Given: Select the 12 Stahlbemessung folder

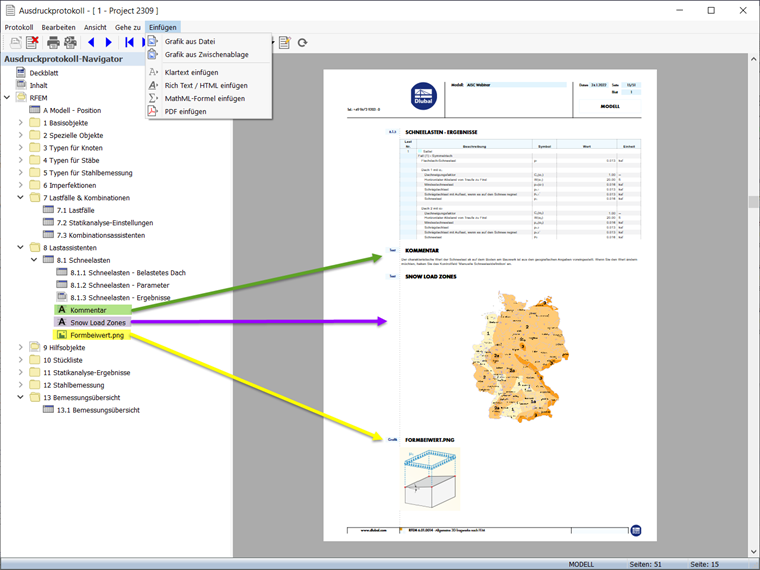Looking at the screenshot, I should 74,385.
